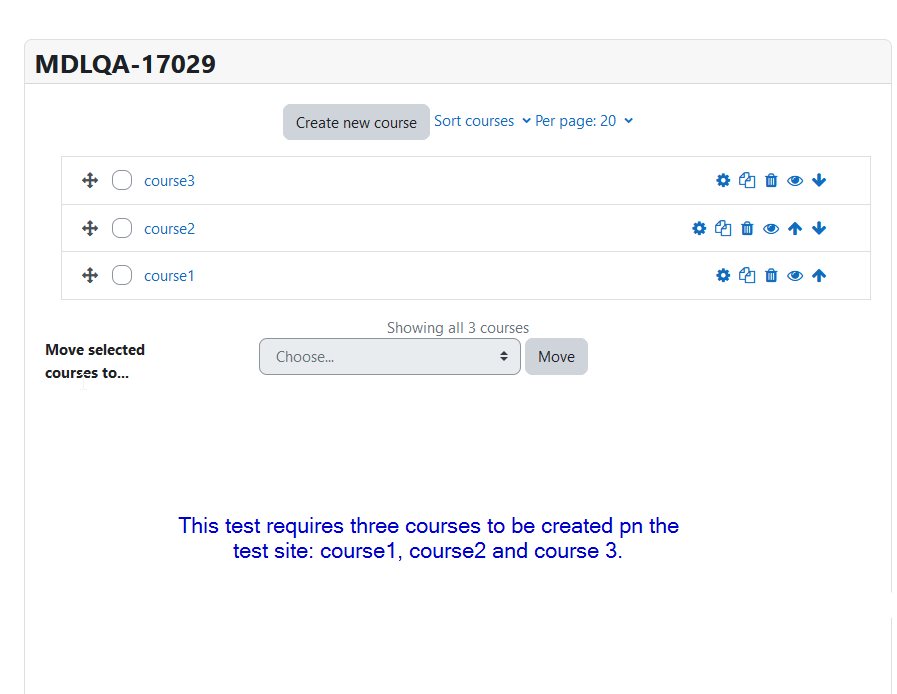Select the course2 checkbox
This screenshot has width=897, height=694.
click(x=122, y=228)
